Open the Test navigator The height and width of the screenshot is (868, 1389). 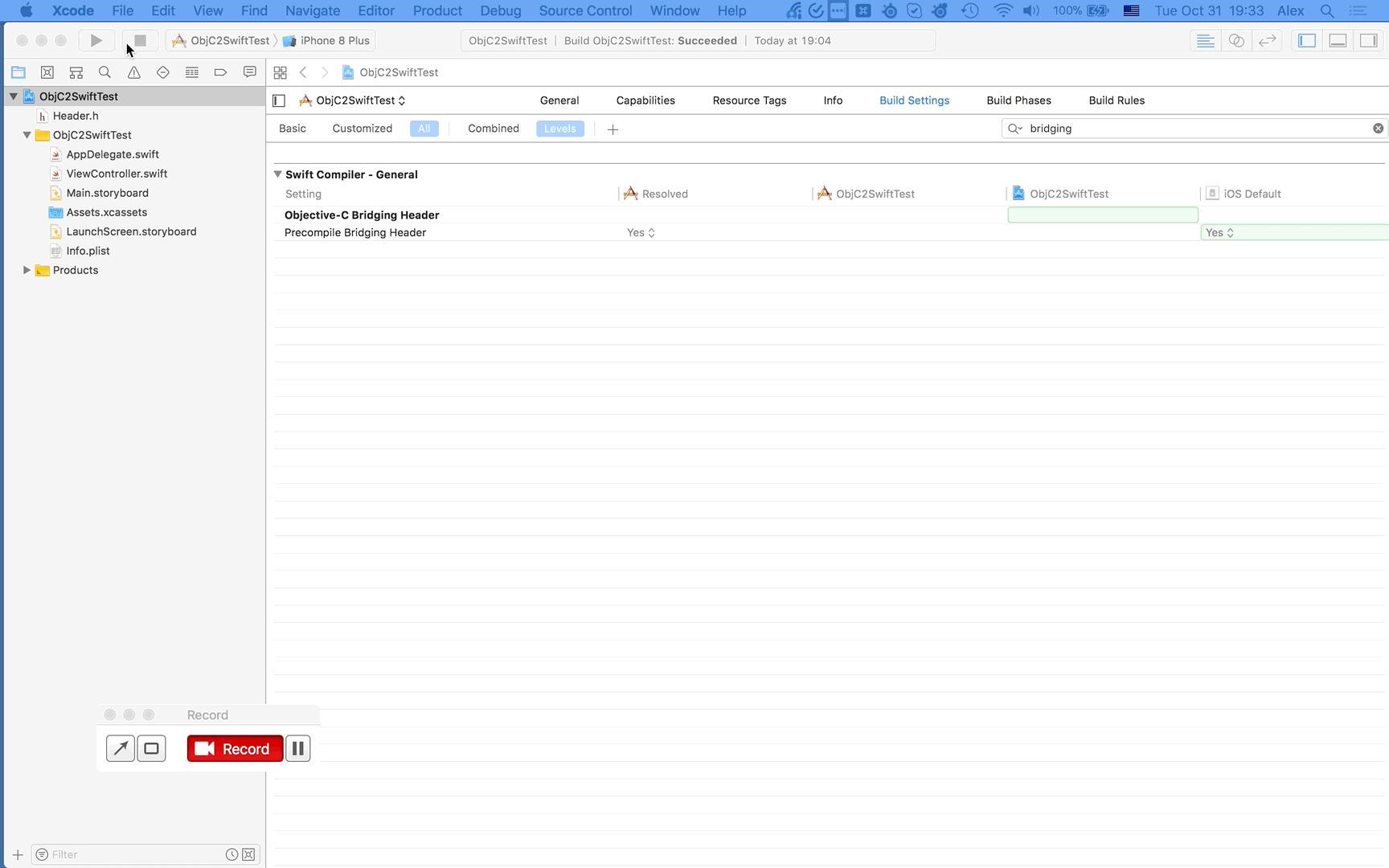click(163, 72)
